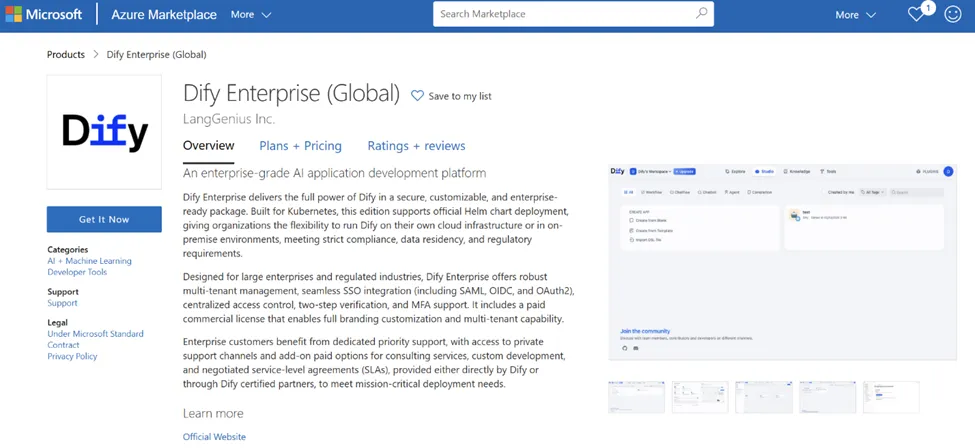The image size is (975, 448).
Task: Click the tagline An enterprise-grade AI application development platform
Action: (x=335, y=173)
